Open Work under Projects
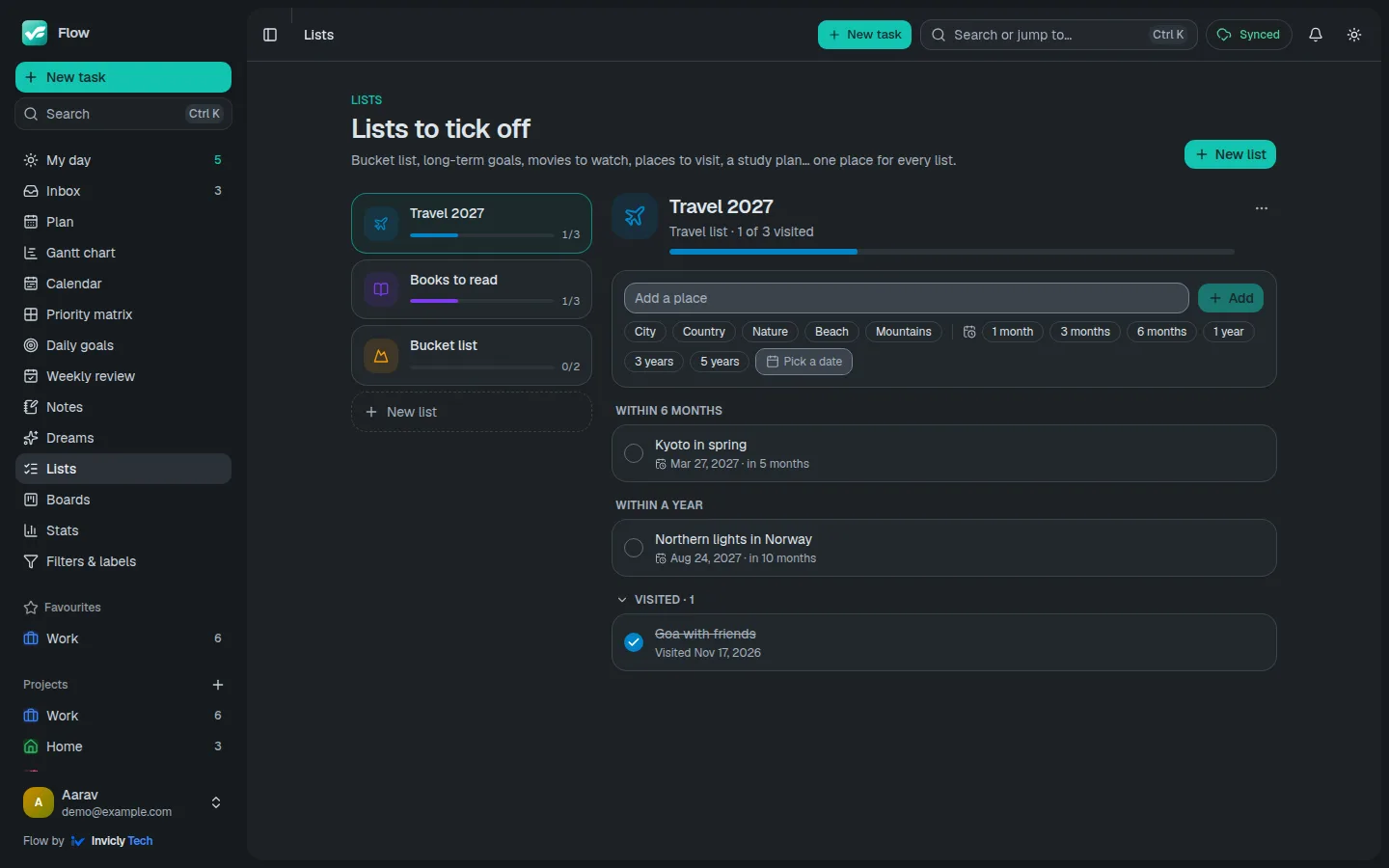1389x868 pixels. tap(123, 716)
